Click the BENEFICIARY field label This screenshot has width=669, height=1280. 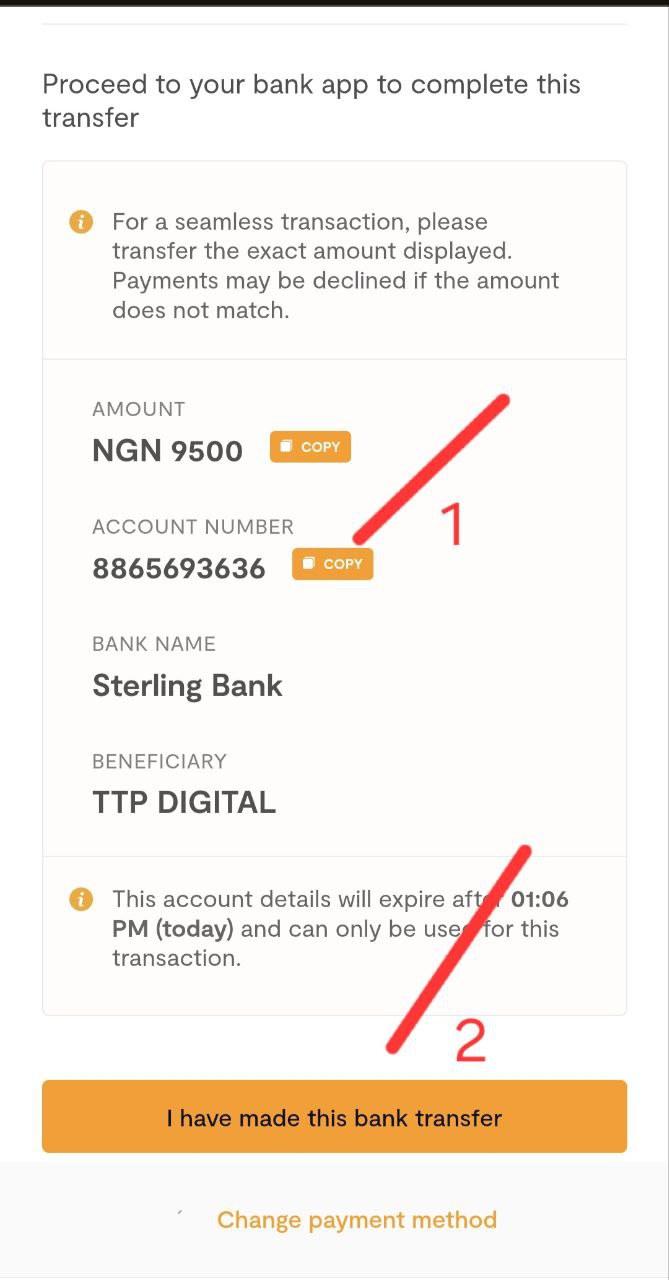point(159,761)
